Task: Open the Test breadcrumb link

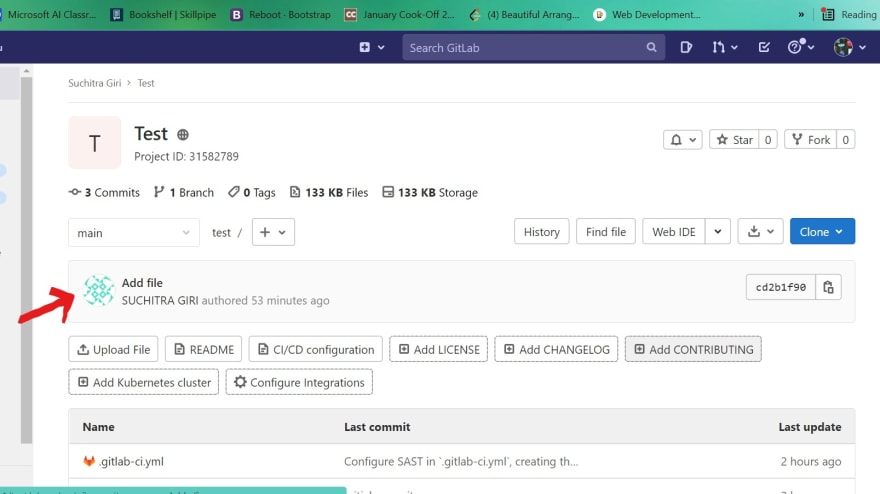Action: pos(146,83)
